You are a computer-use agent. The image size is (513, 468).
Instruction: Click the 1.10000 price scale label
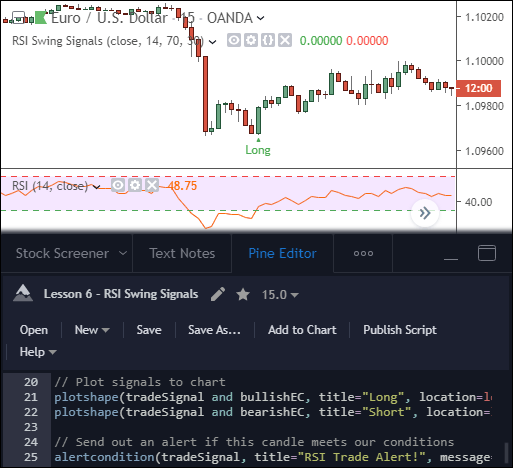[484, 61]
